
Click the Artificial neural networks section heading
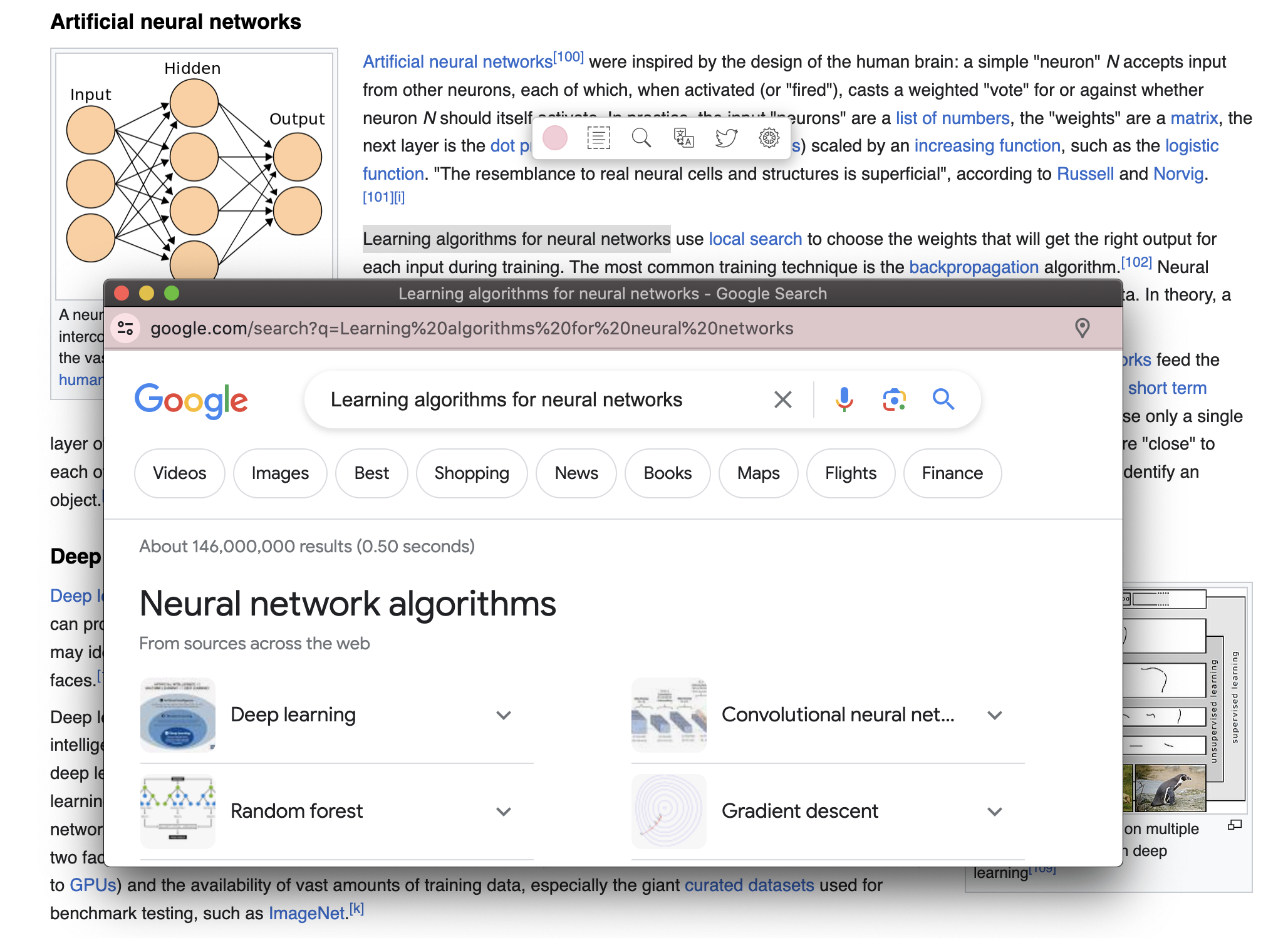176,22
